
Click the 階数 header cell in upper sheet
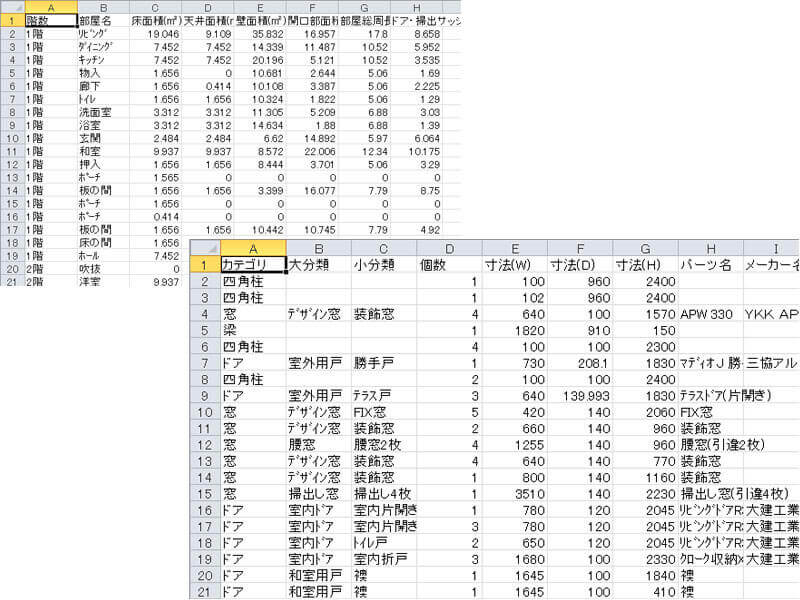pyautogui.click(x=50, y=20)
